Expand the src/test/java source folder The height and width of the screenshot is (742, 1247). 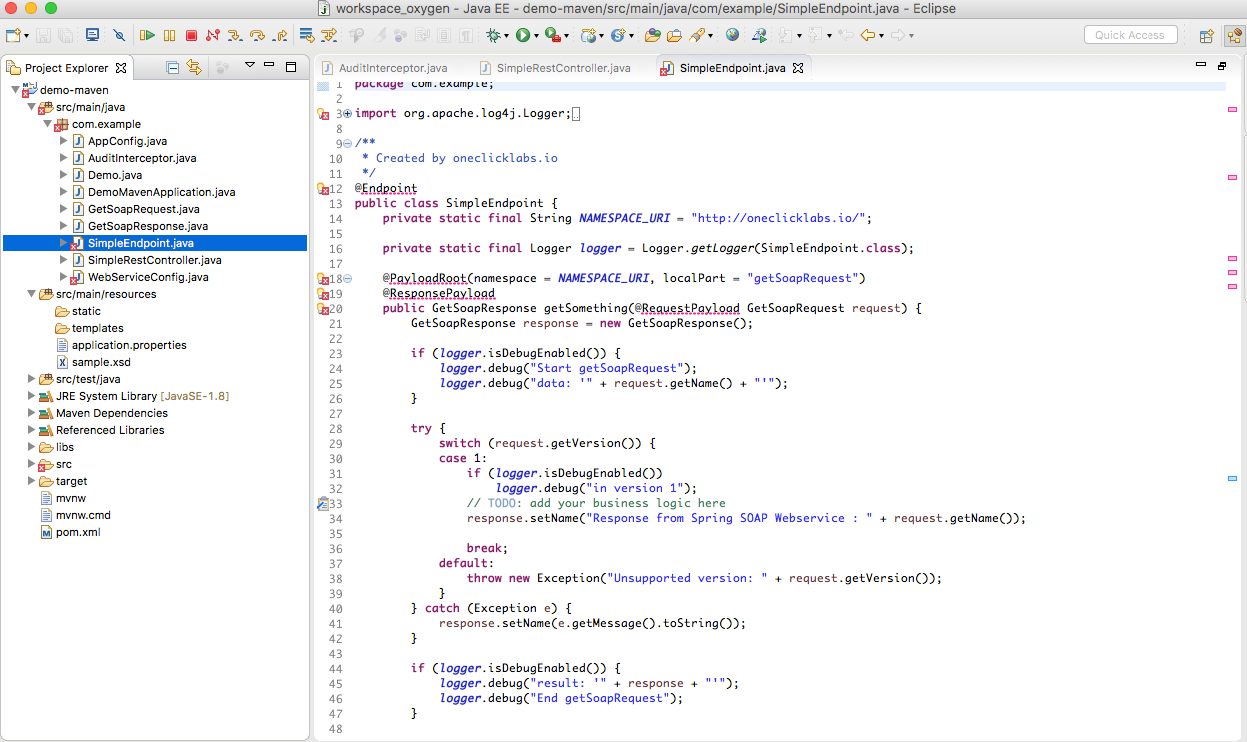tap(31, 379)
